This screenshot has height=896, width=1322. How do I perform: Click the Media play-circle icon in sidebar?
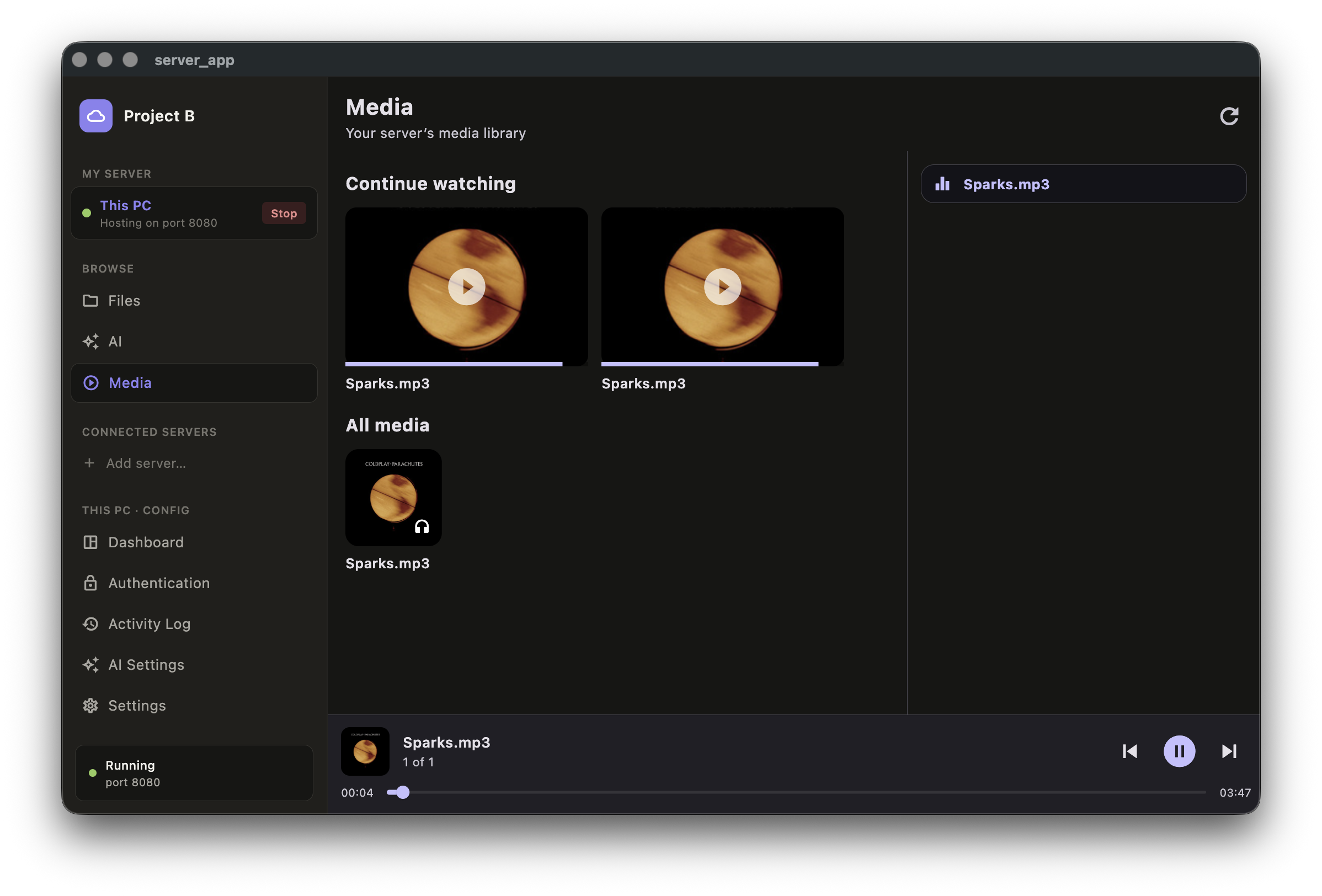(91, 383)
